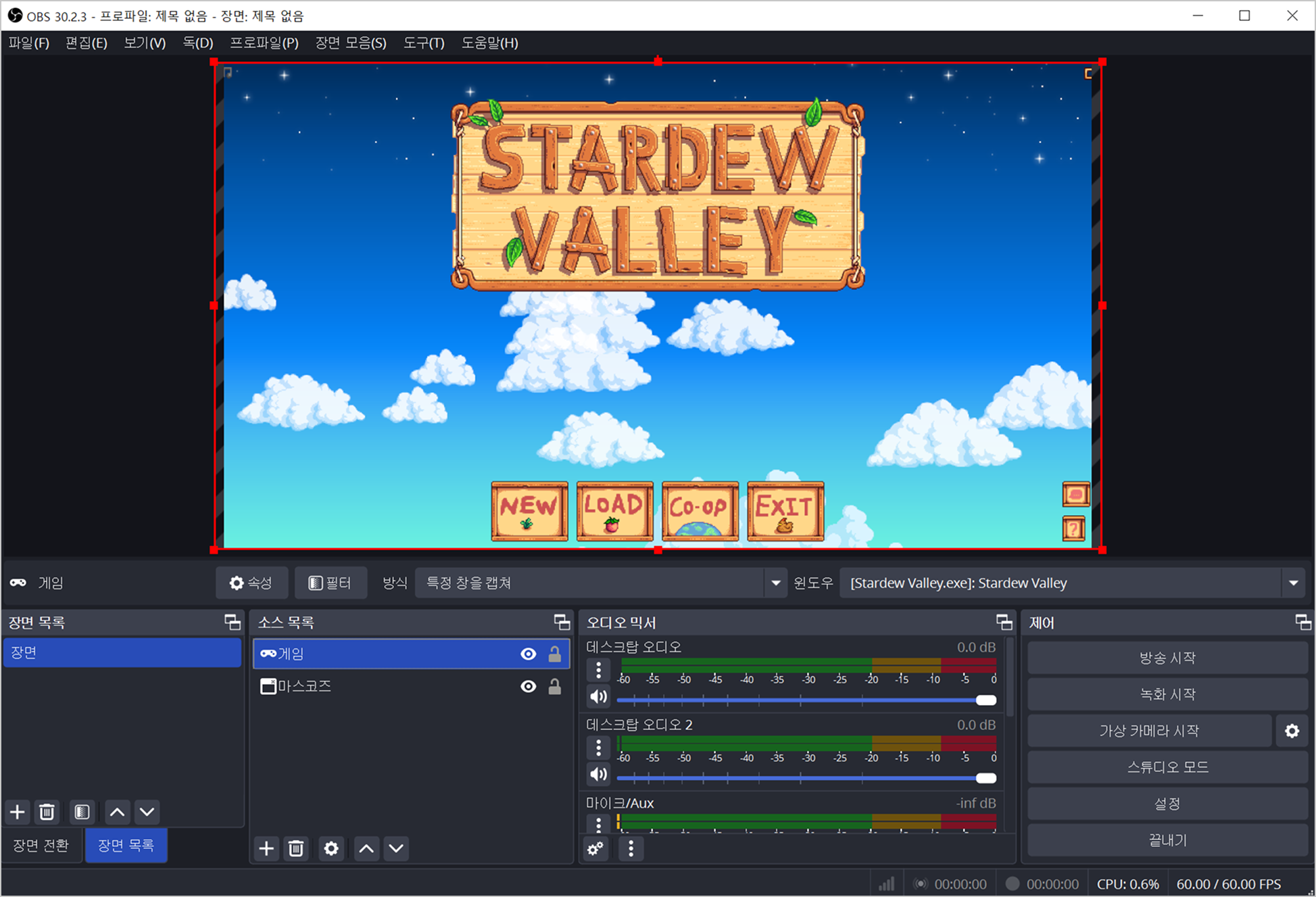Click the 데스크탑 오디오 volume slider
The width and height of the screenshot is (1316, 897).
click(806, 700)
